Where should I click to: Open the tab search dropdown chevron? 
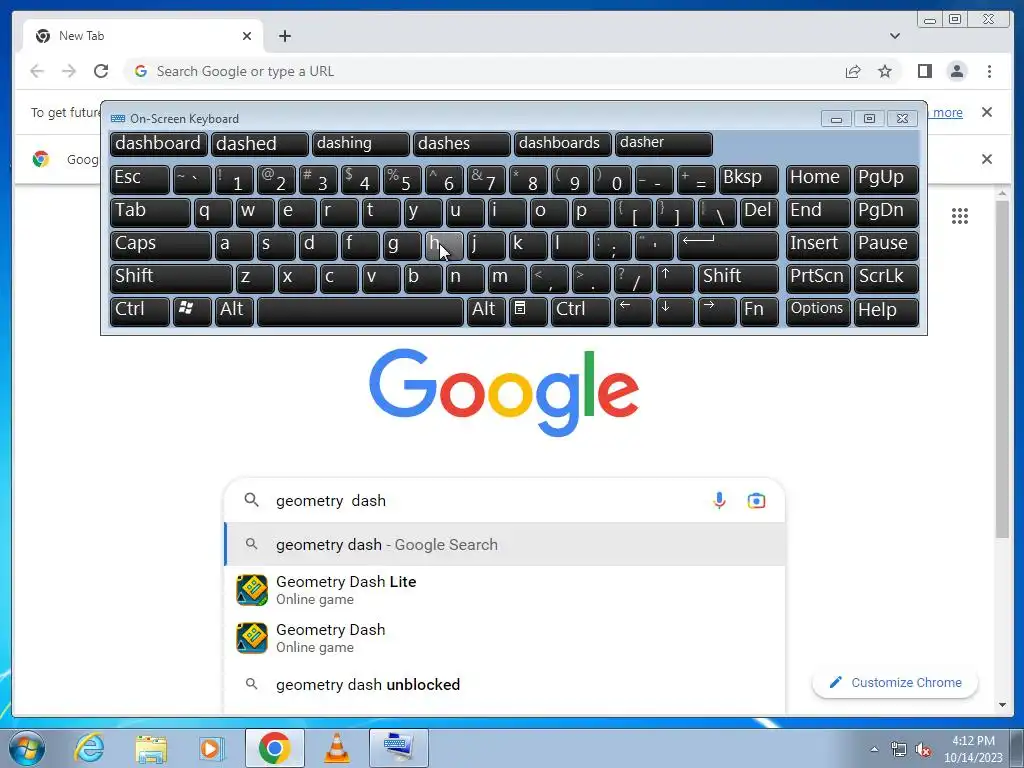(x=895, y=36)
